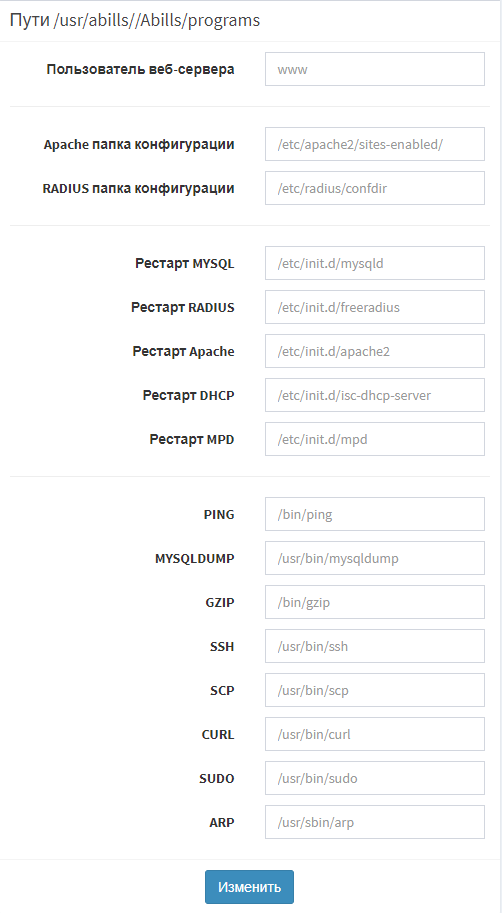
Task: Click the MYSQLDUMP path input
Action: [374, 558]
